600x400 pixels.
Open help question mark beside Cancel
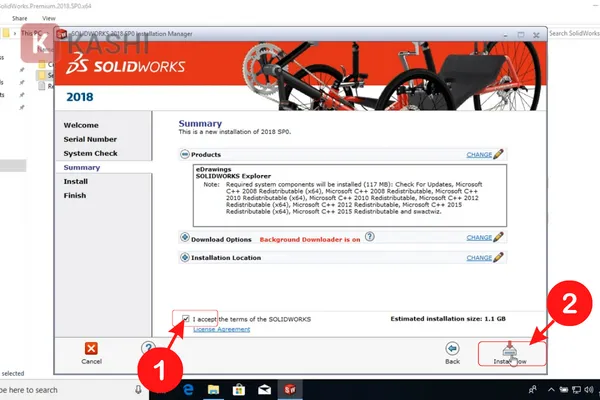[x=148, y=348]
